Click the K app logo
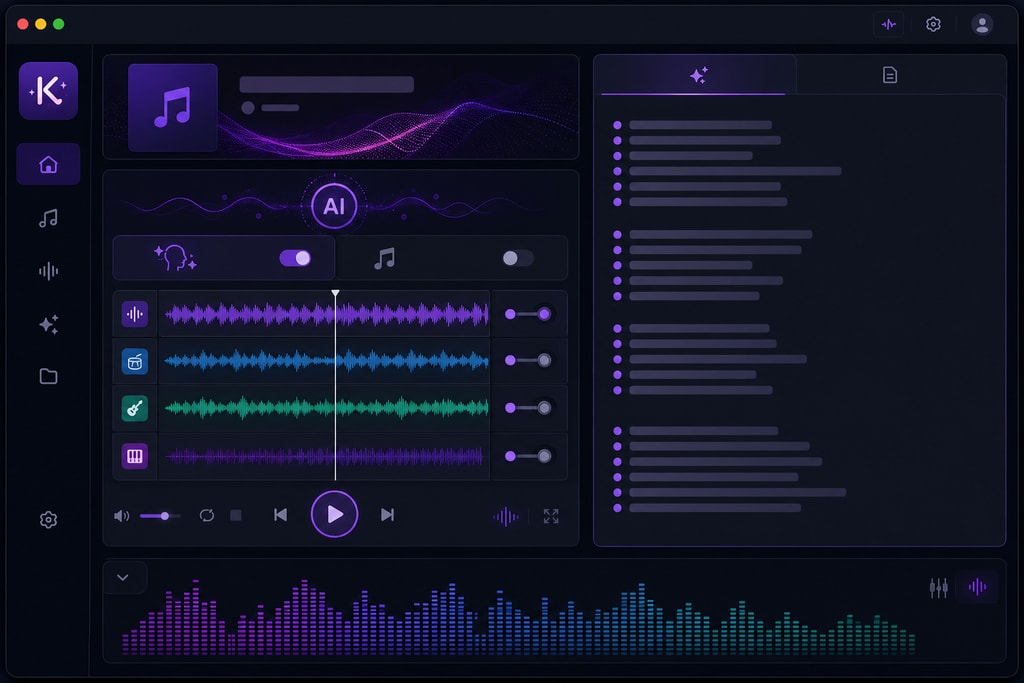 coord(48,91)
